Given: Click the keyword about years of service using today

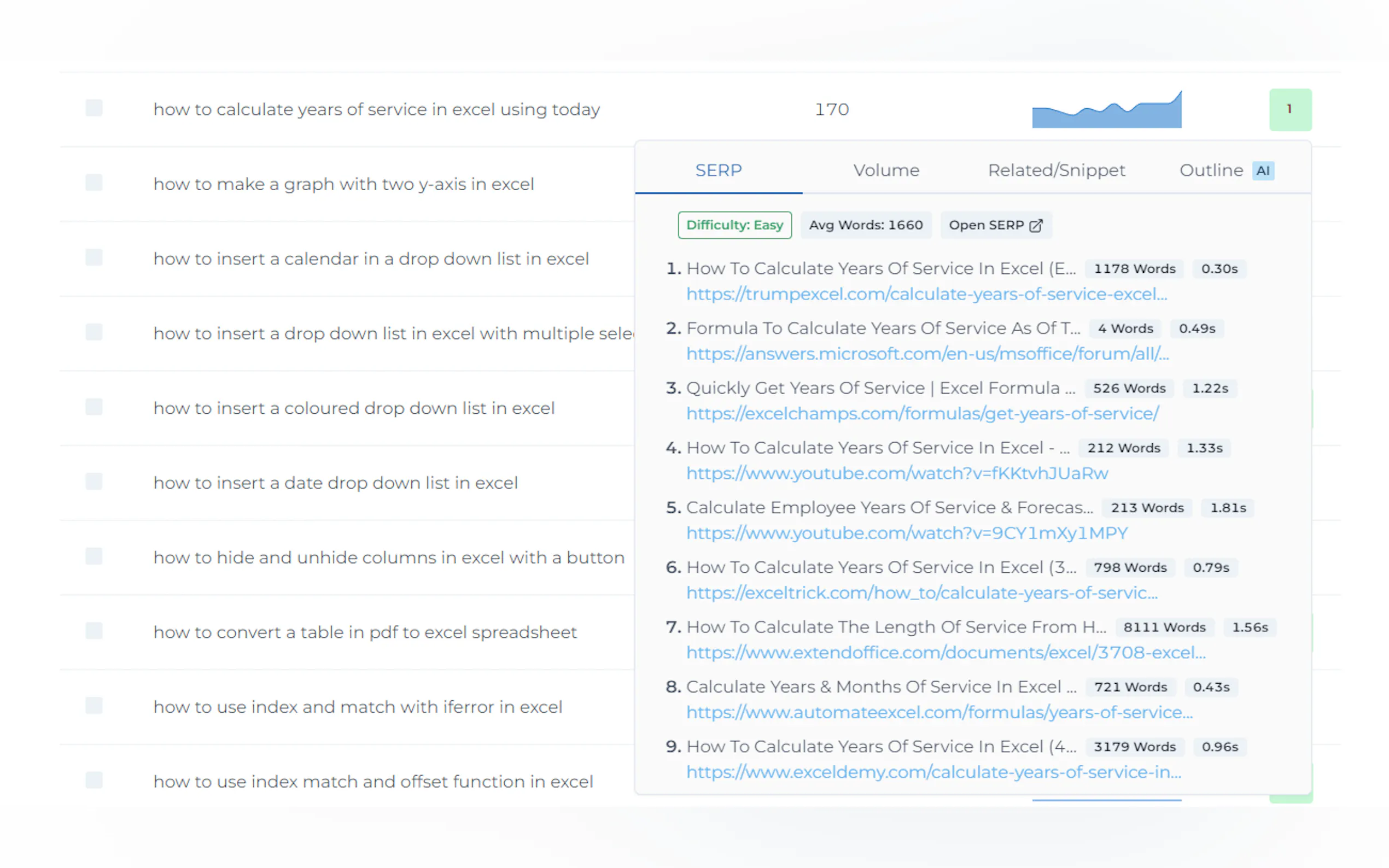Looking at the screenshot, I should [x=377, y=109].
